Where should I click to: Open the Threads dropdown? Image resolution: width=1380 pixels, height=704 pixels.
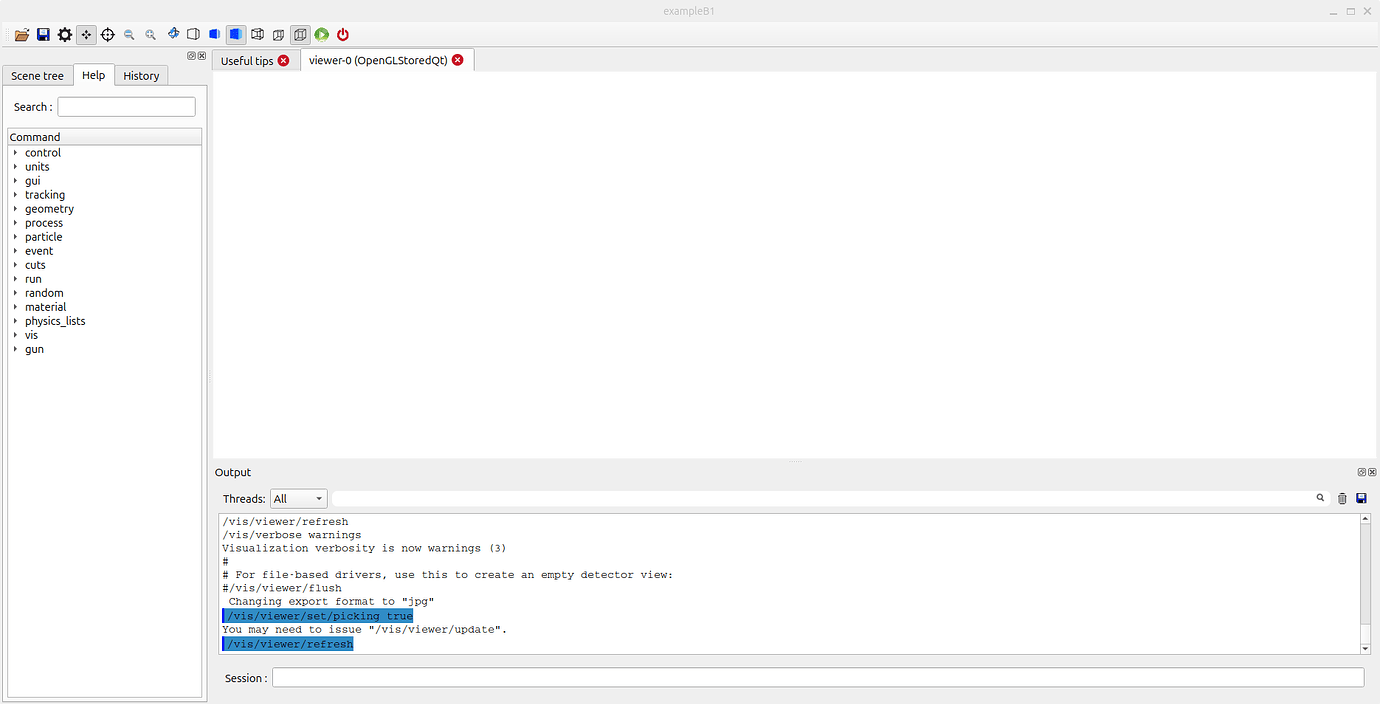[298, 498]
